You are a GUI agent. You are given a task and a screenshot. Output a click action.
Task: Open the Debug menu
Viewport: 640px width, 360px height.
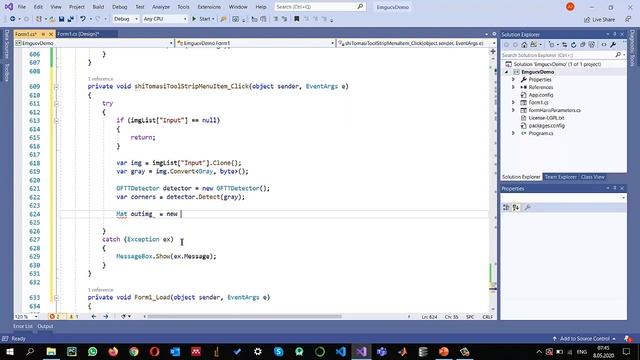(120, 7)
